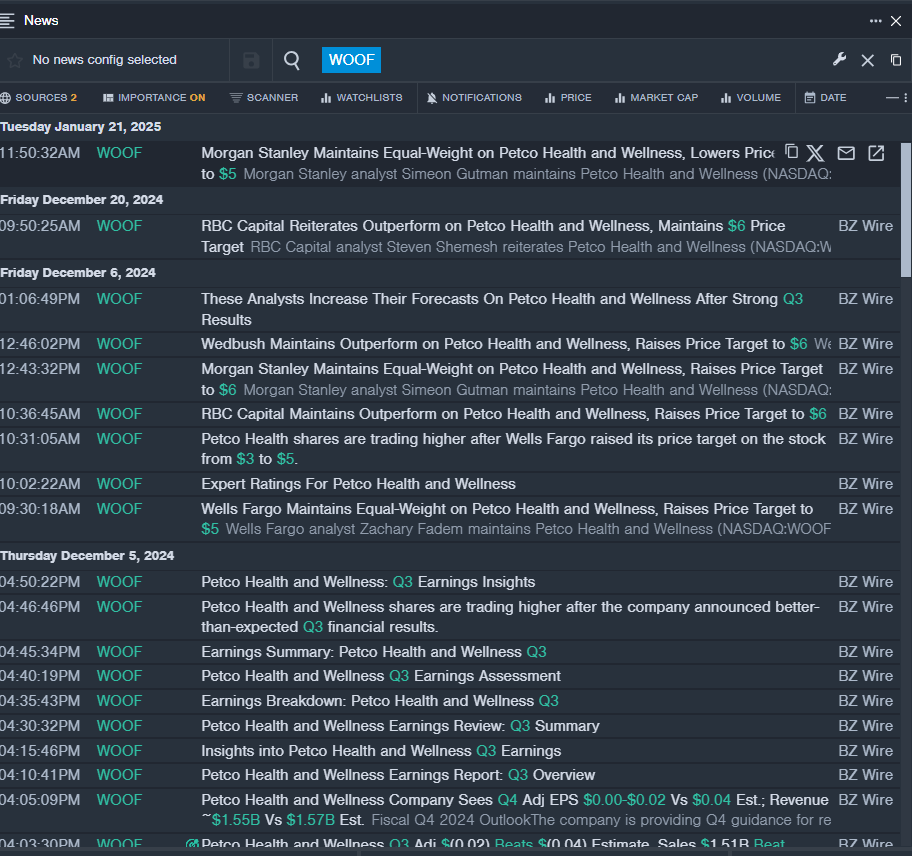Screen dimensions: 912x856
Task: Click the search magnifier icon
Action: (x=292, y=60)
